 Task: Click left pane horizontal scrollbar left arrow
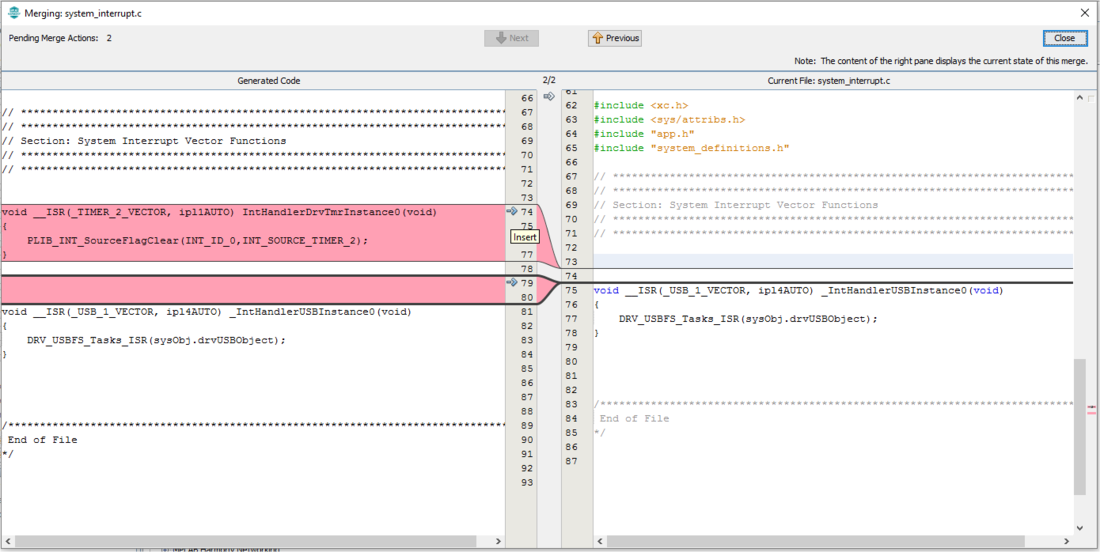(x=6, y=541)
